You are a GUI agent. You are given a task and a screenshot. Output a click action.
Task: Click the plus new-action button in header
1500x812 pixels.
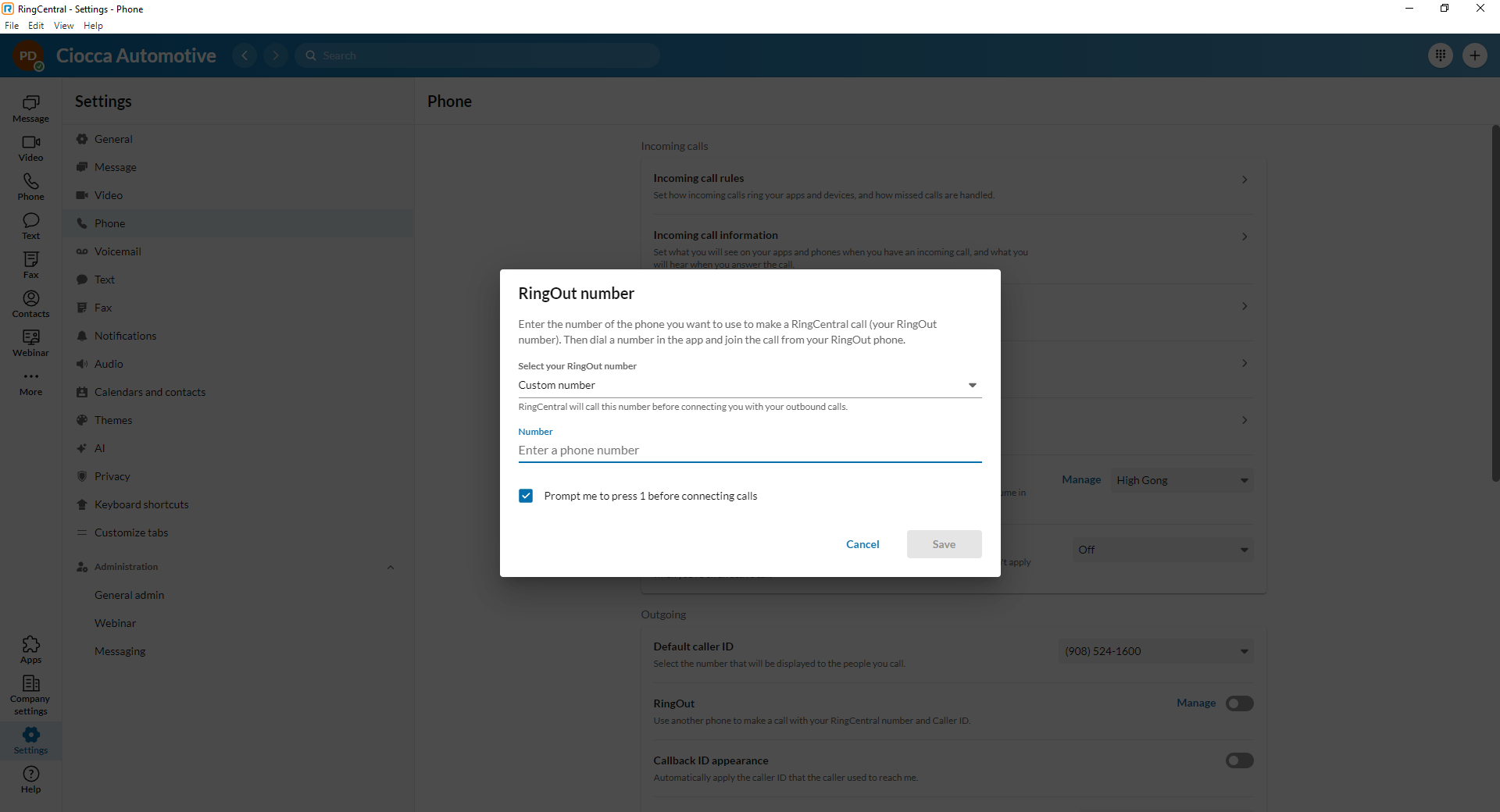pos(1475,55)
